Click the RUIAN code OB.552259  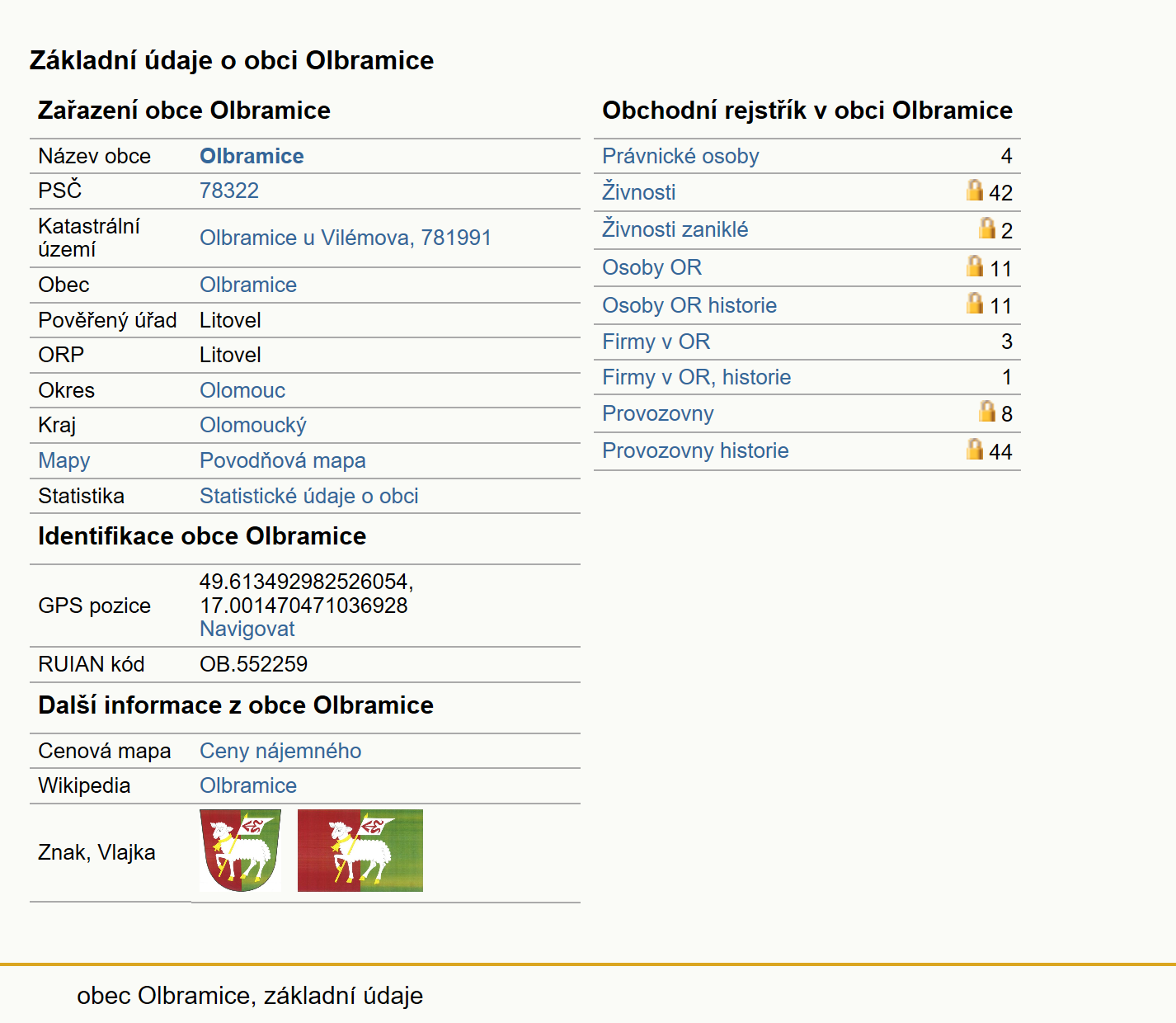point(254,664)
